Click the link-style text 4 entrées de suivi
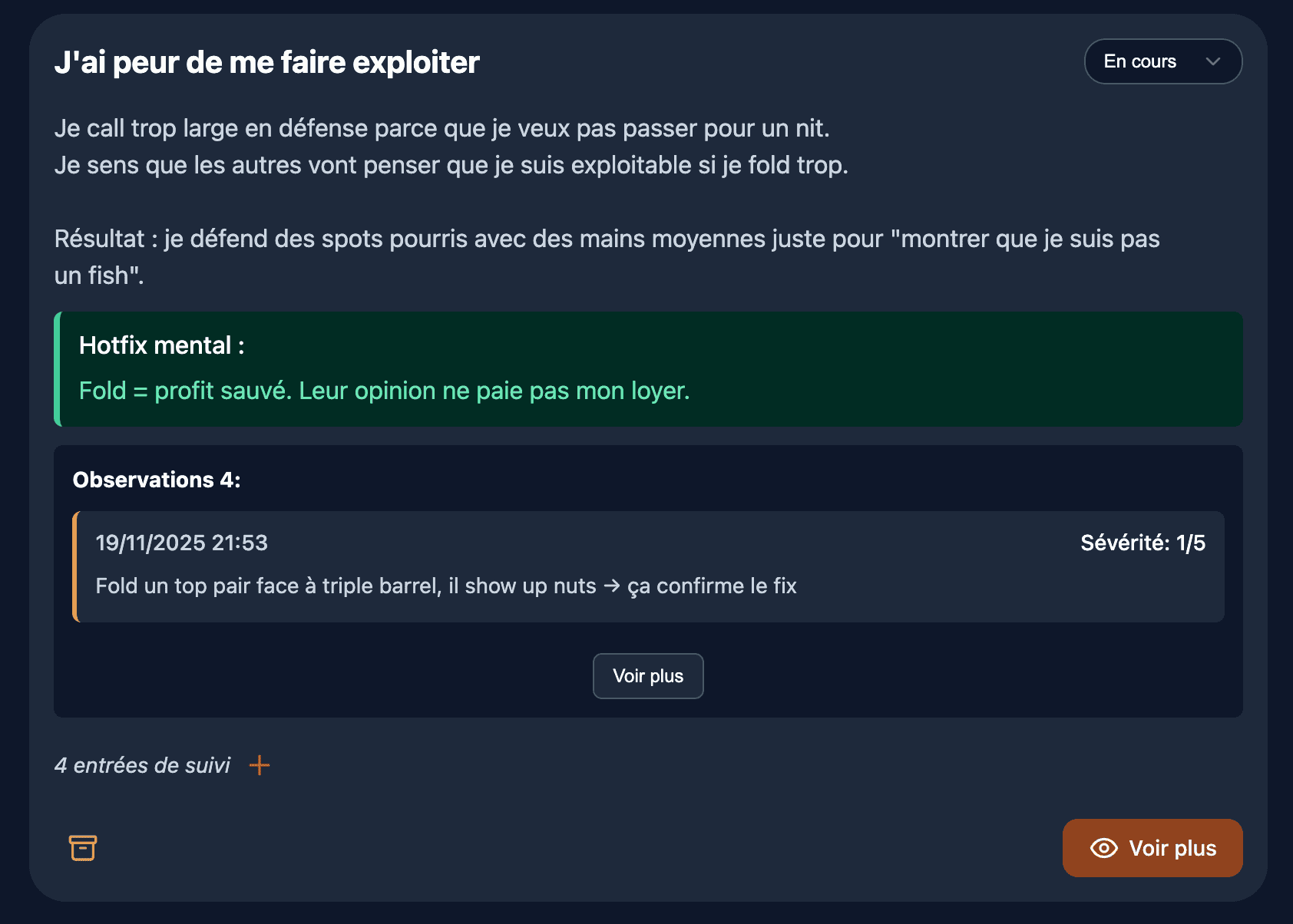Screen dimensions: 1293x924 pyautogui.click(x=142, y=765)
